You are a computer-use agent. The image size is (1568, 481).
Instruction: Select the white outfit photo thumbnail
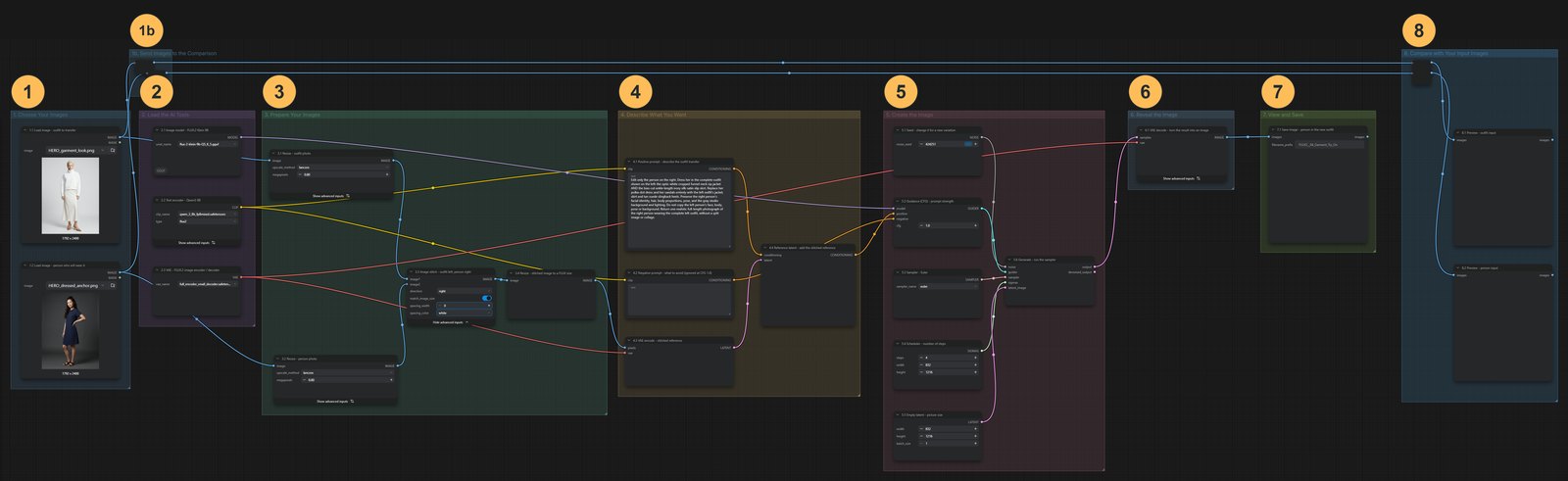(x=70, y=196)
